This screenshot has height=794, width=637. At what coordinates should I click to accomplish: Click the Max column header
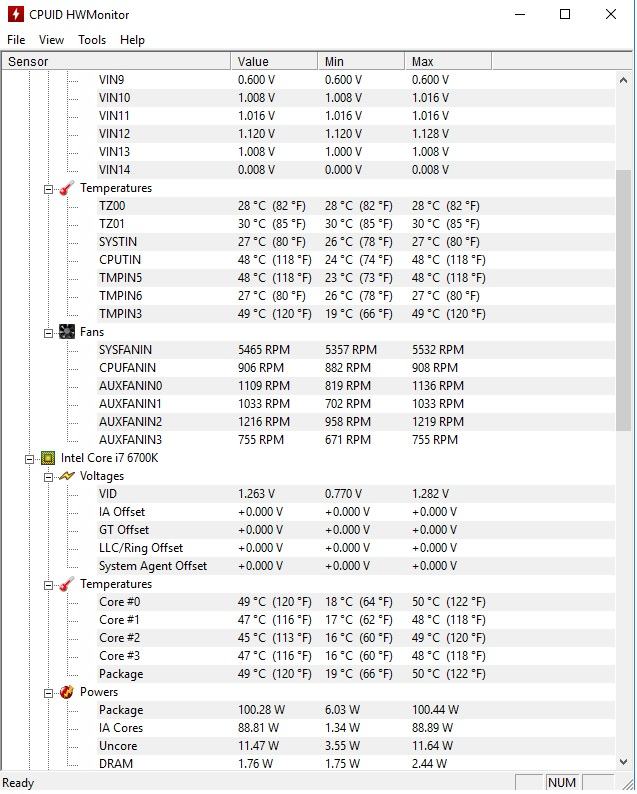pos(448,62)
